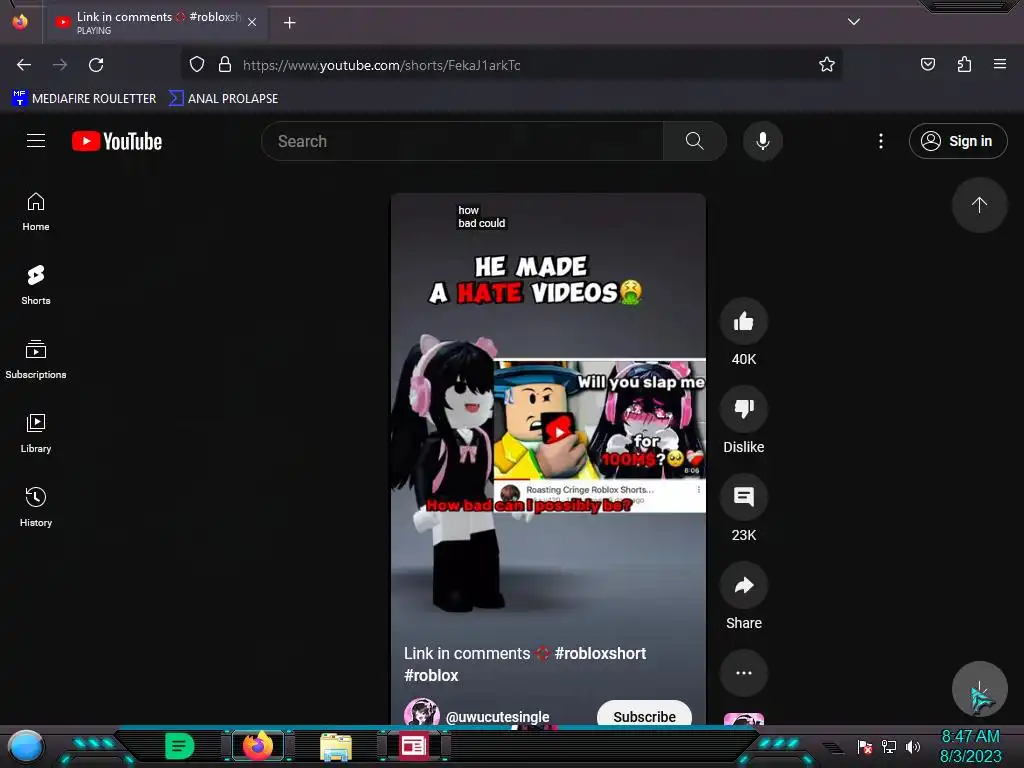Image resolution: width=1024 pixels, height=768 pixels.
Task: Dislike the short with thumbs down
Action: (x=743, y=409)
